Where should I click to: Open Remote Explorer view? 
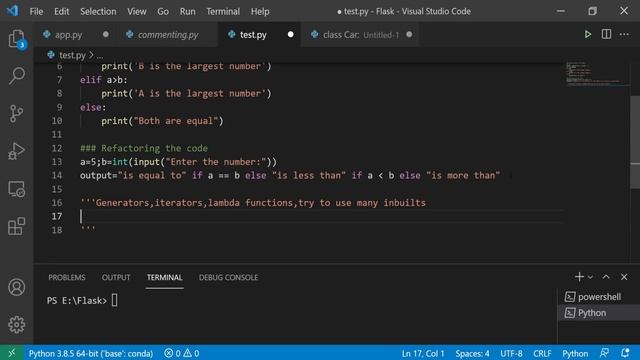pyautogui.click(x=17, y=189)
